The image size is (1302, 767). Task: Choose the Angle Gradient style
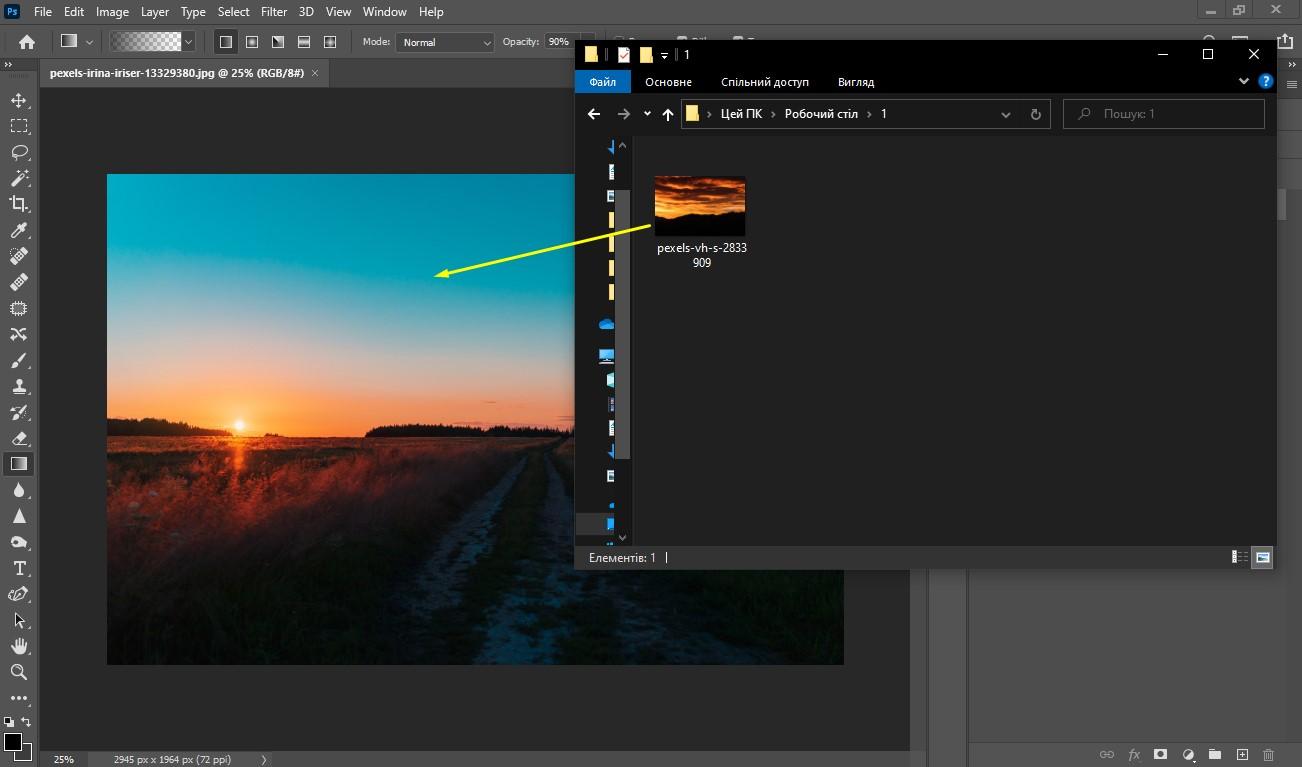[278, 42]
